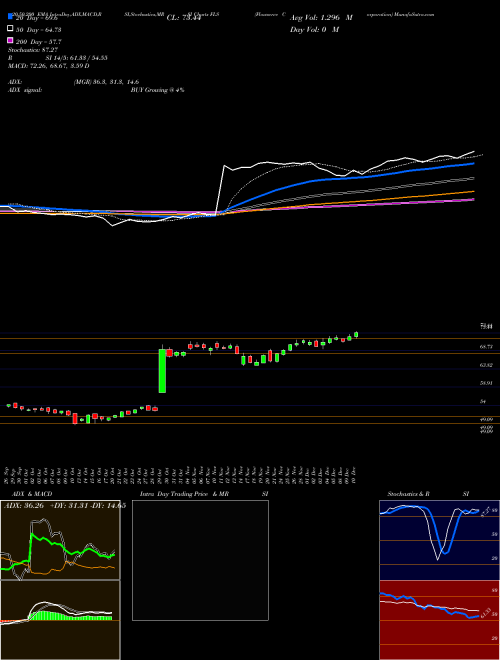Click the 68.73 price axis label

pos(486,346)
